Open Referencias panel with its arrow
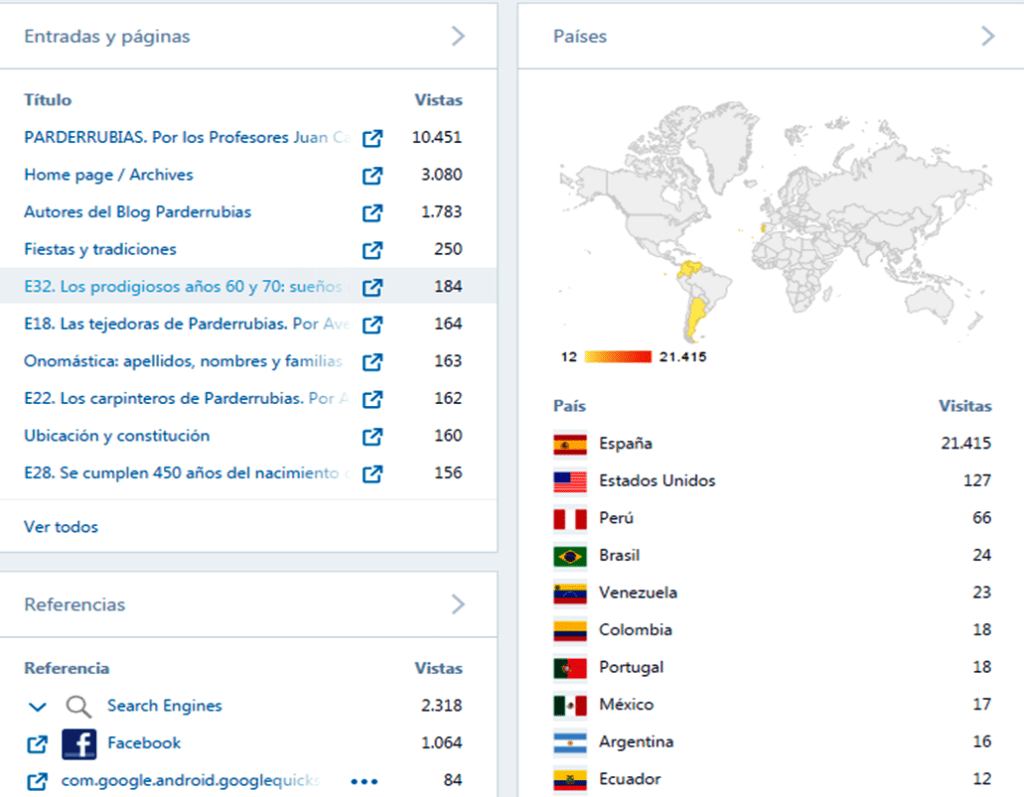 click(x=458, y=604)
